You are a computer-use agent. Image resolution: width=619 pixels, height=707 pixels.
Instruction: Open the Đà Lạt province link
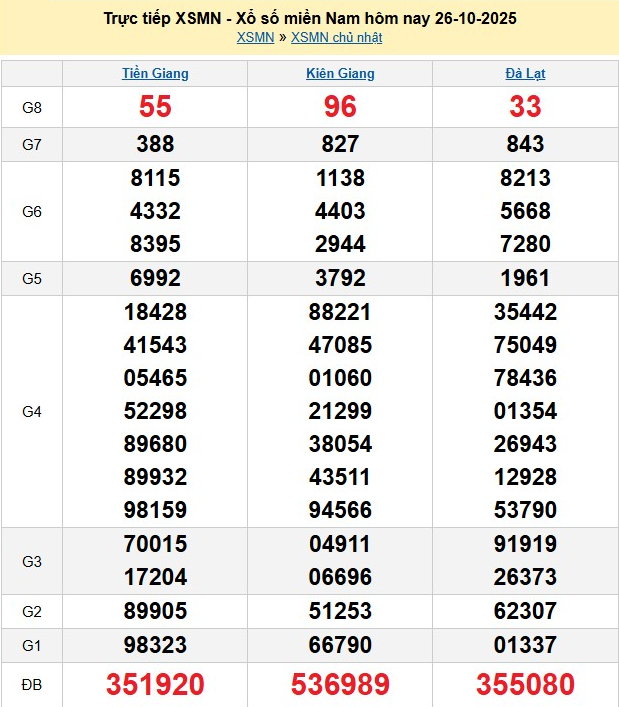(525, 74)
